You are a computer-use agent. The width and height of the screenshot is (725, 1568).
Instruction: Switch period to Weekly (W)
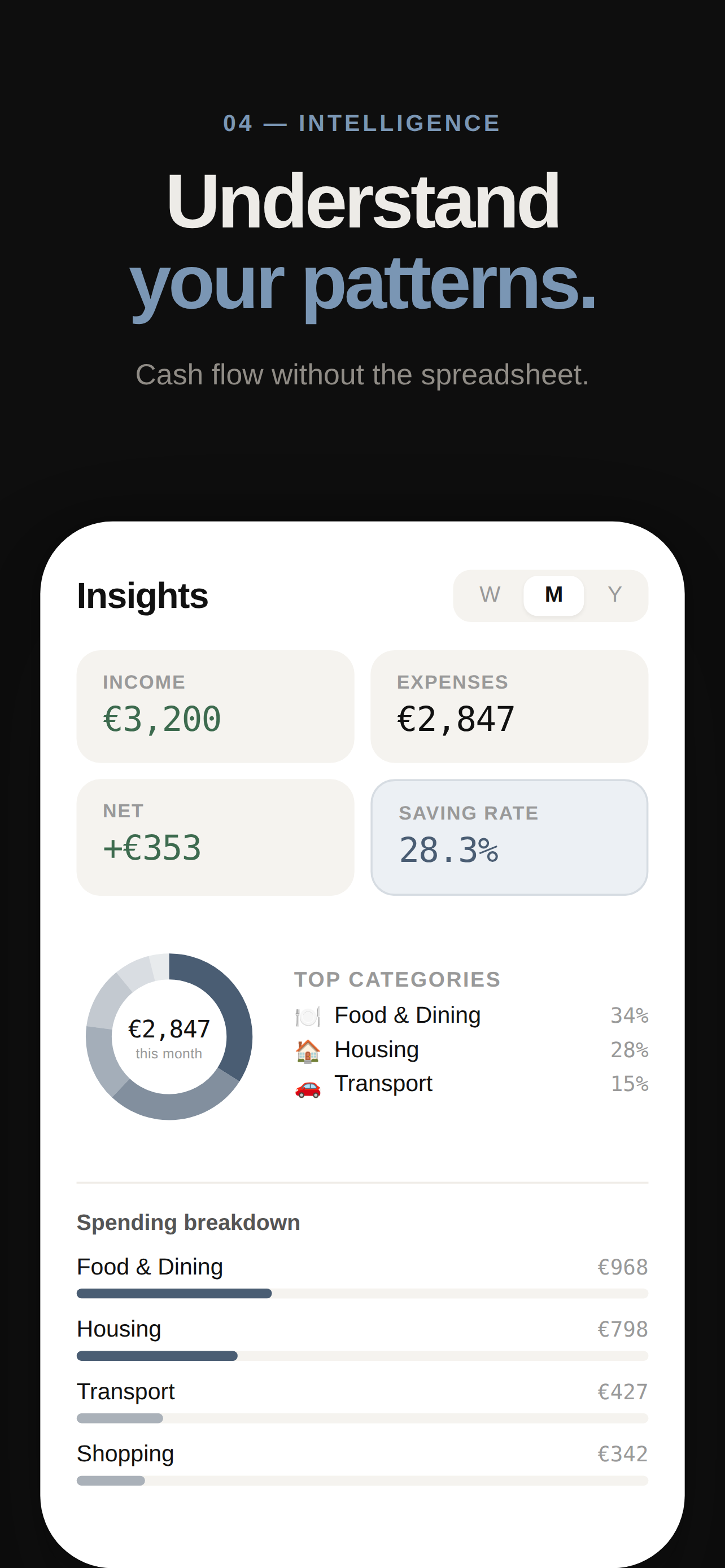(x=490, y=595)
